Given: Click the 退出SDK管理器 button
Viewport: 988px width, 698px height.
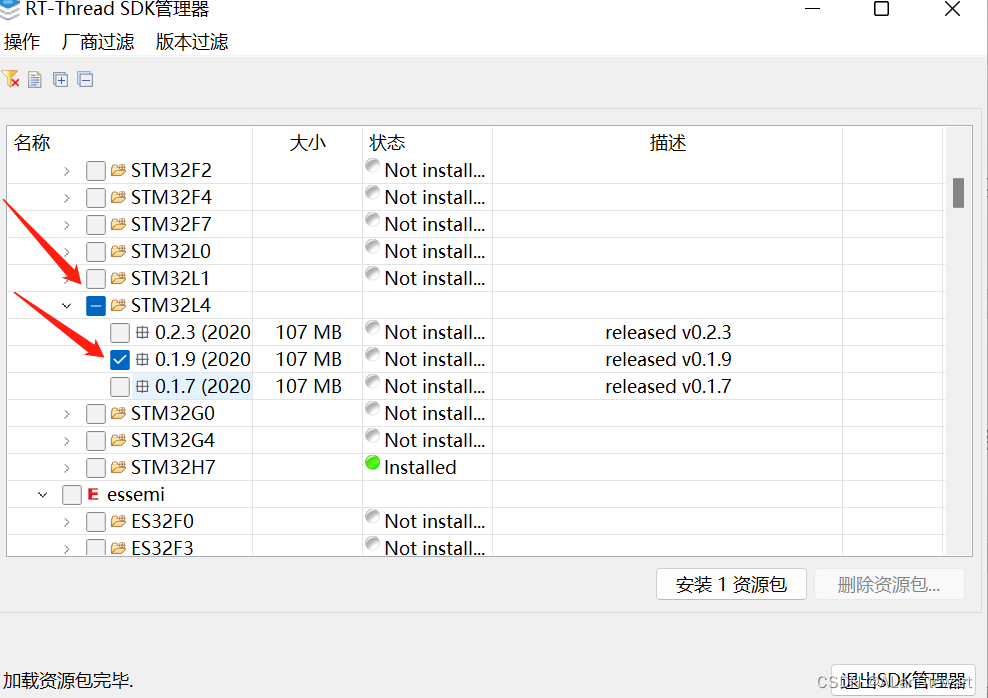Looking at the screenshot, I should [903, 680].
